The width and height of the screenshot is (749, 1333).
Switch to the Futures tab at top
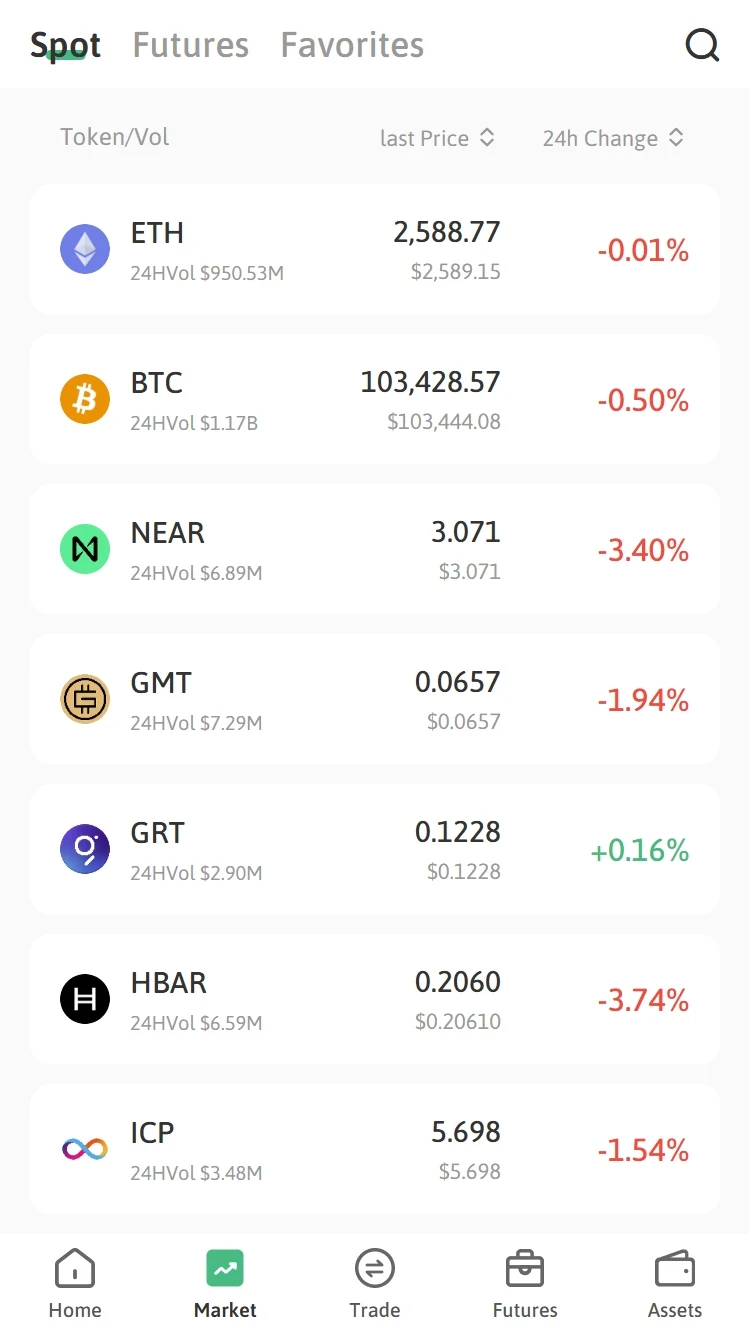tap(190, 45)
